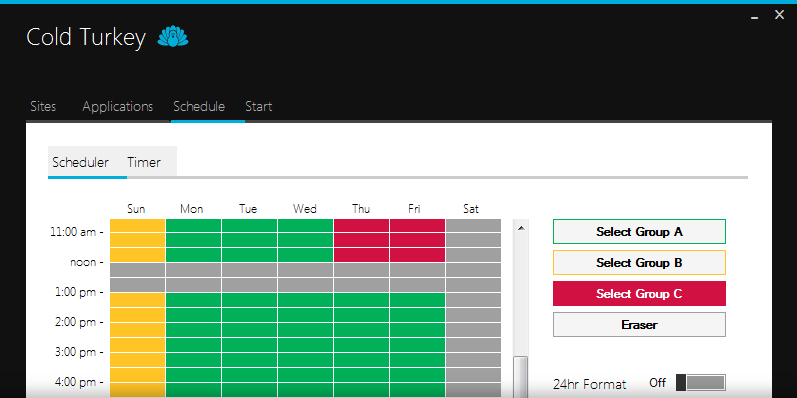Select the Schedule tab

(x=199, y=107)
